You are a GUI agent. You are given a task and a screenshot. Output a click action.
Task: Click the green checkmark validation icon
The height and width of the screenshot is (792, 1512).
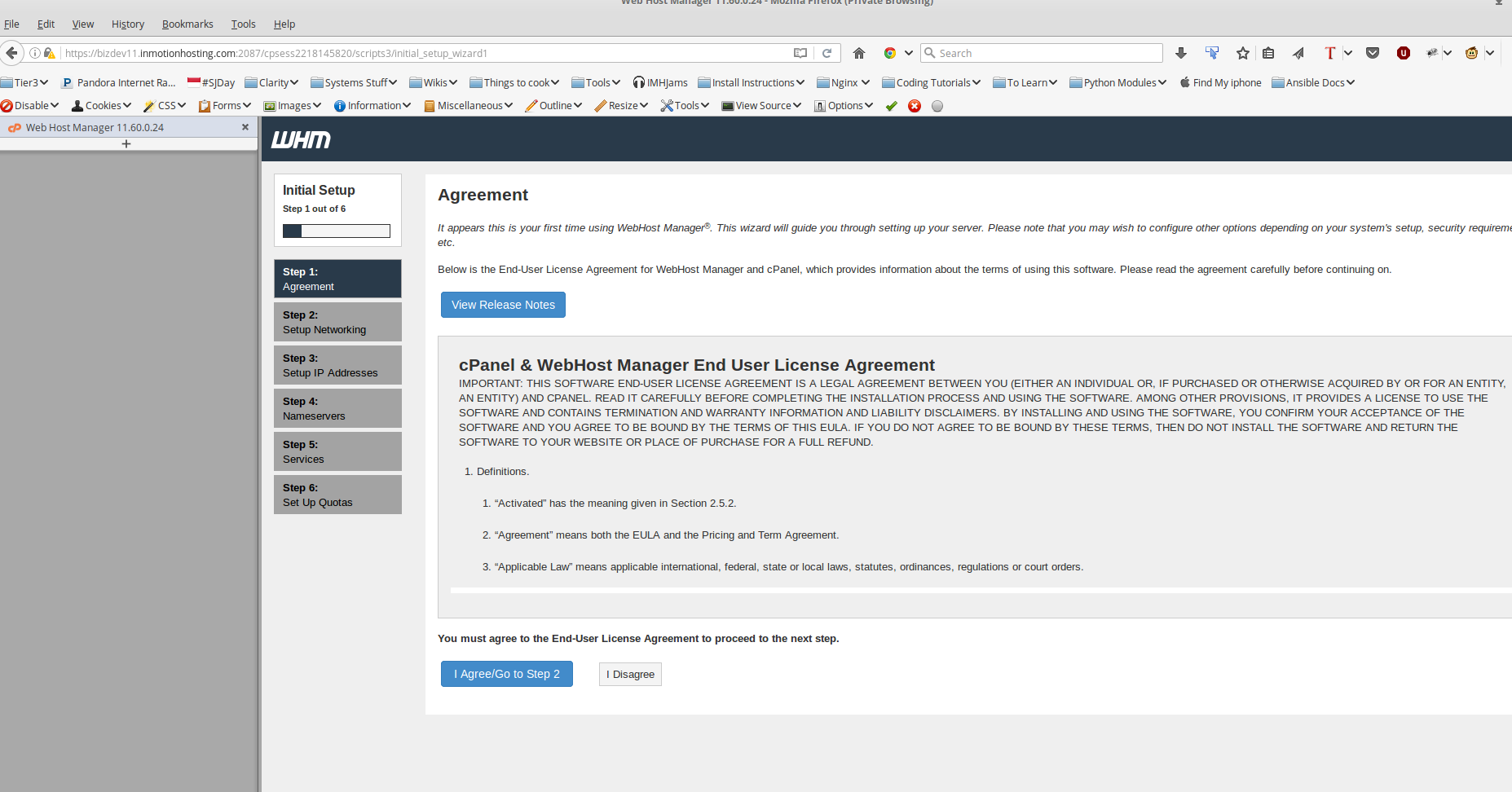coord(892,106)
